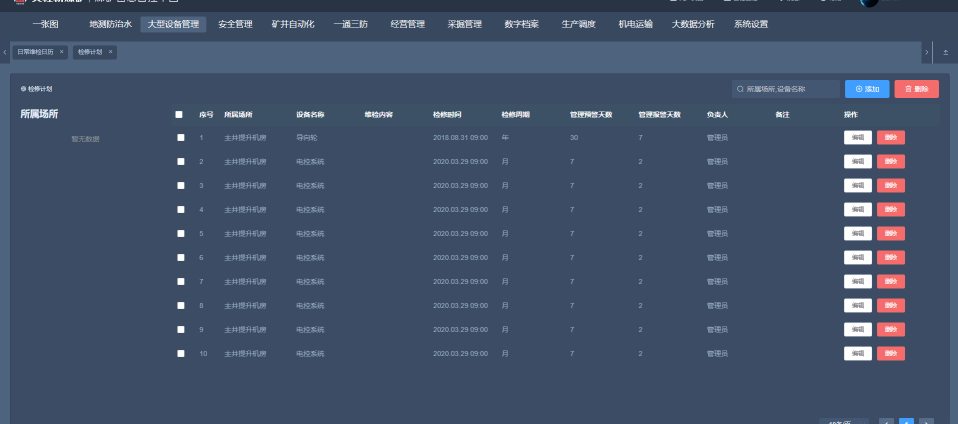Screen dimensions: 958x424
Task: Check the checkbox for row 1
Action: pos(181,137)
